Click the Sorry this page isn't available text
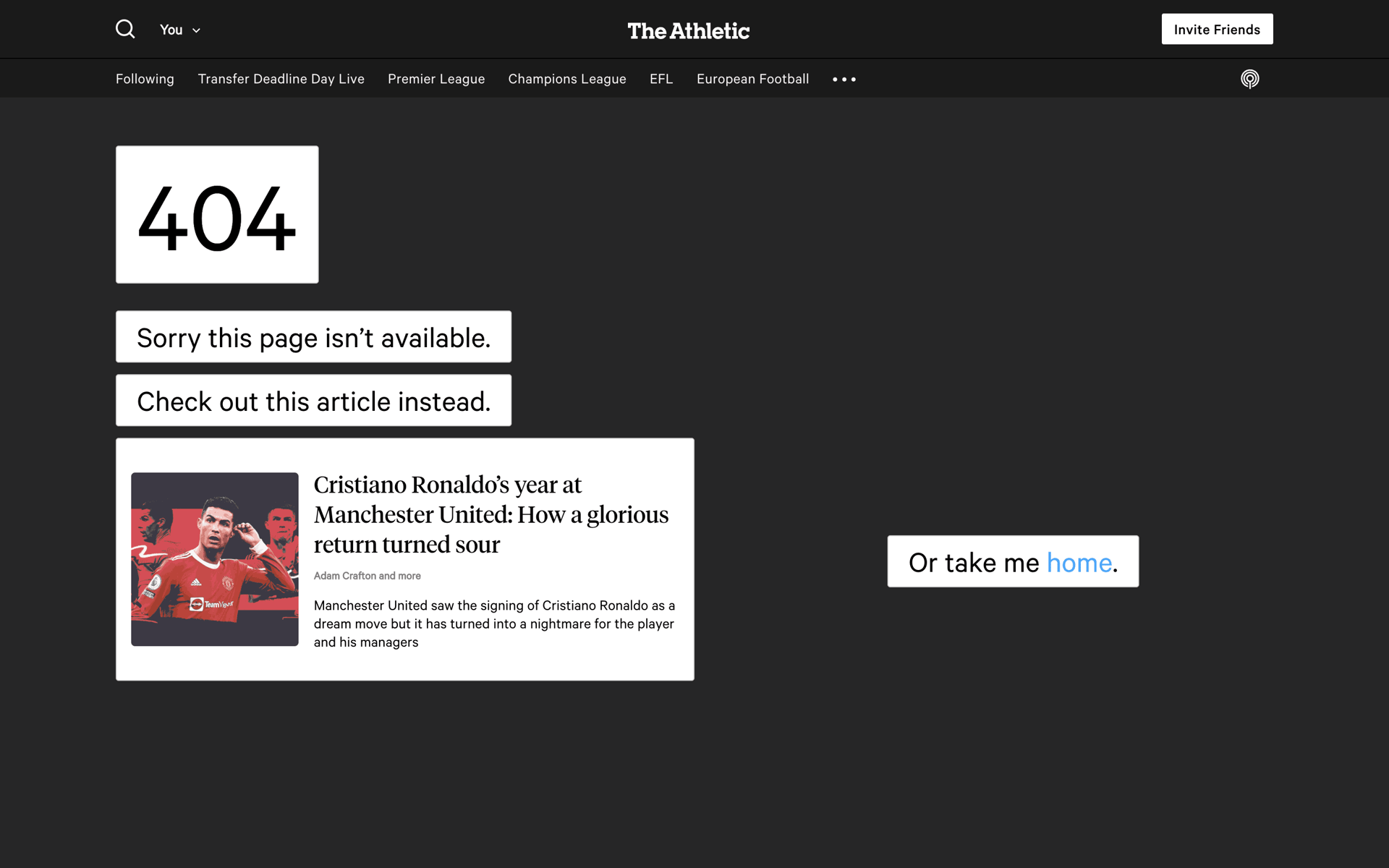 coord(313,337)
